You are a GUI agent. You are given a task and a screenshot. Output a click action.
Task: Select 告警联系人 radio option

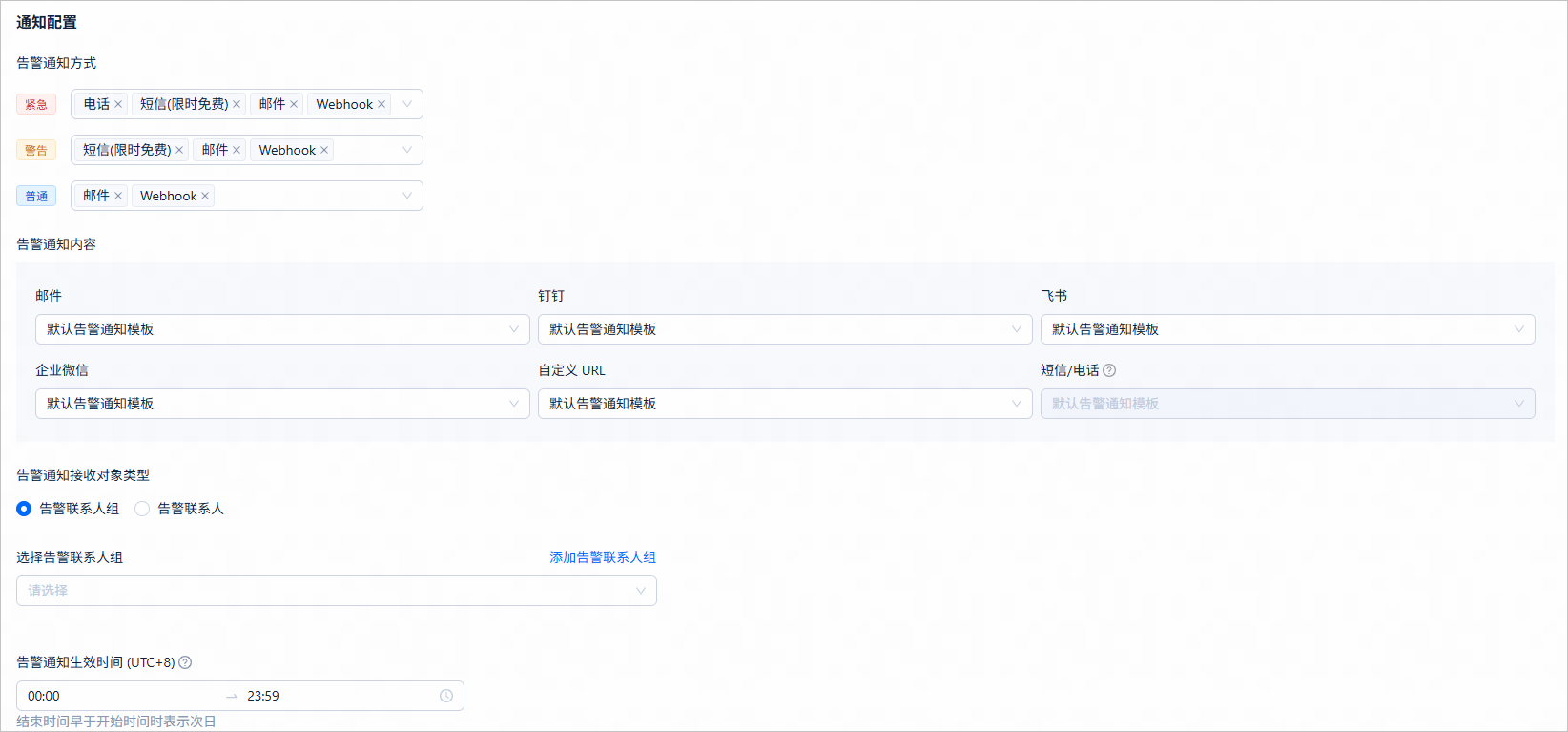click(142, 509)
